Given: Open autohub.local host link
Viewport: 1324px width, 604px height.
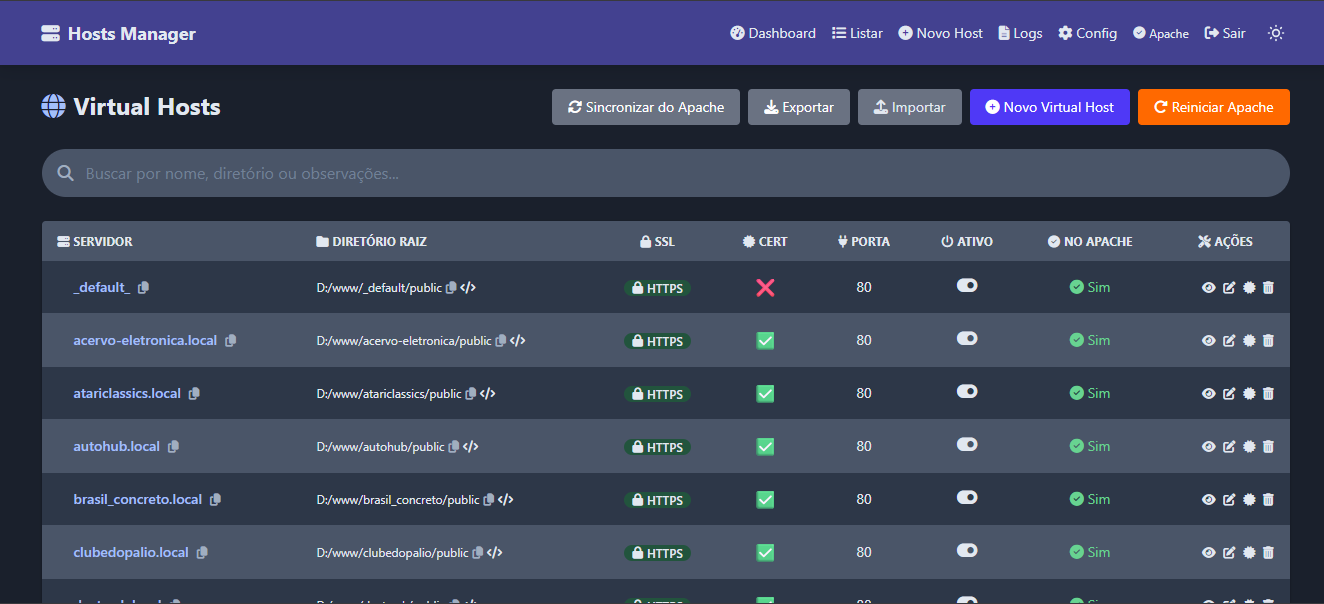Looking at the screenshot, I should pyautogui.click(x=117, y=447).
